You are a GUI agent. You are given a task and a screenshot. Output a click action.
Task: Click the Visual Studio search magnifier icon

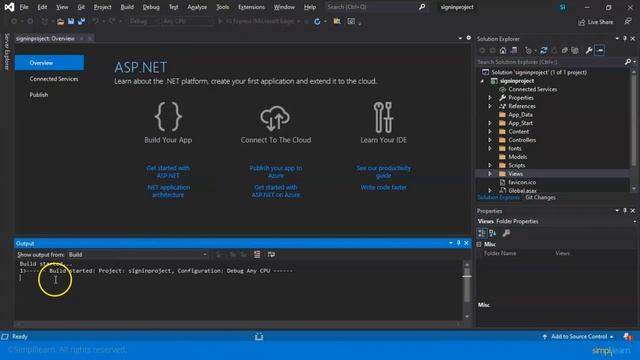tap(422, 7)
